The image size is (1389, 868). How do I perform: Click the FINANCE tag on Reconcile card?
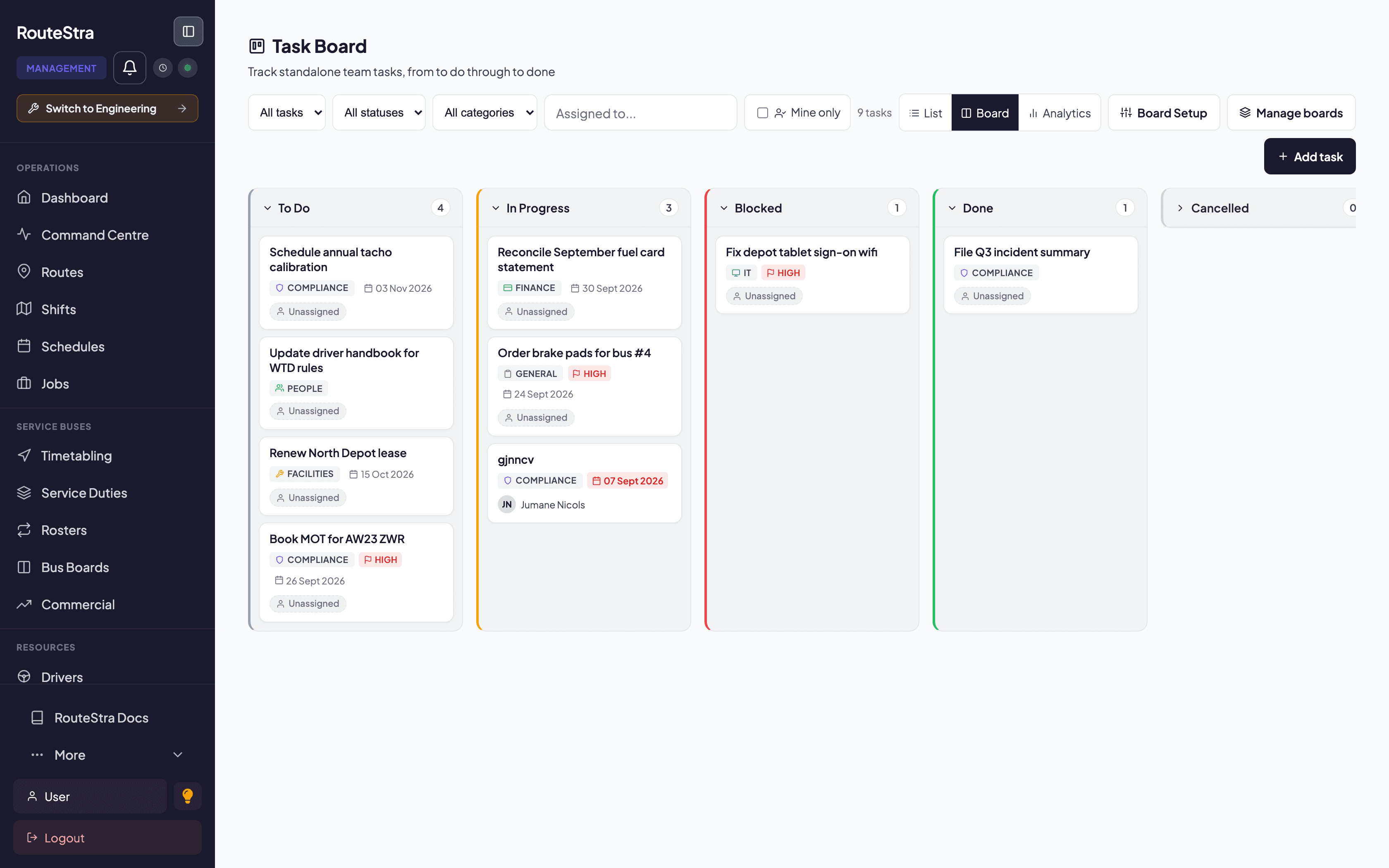point(529,288)
